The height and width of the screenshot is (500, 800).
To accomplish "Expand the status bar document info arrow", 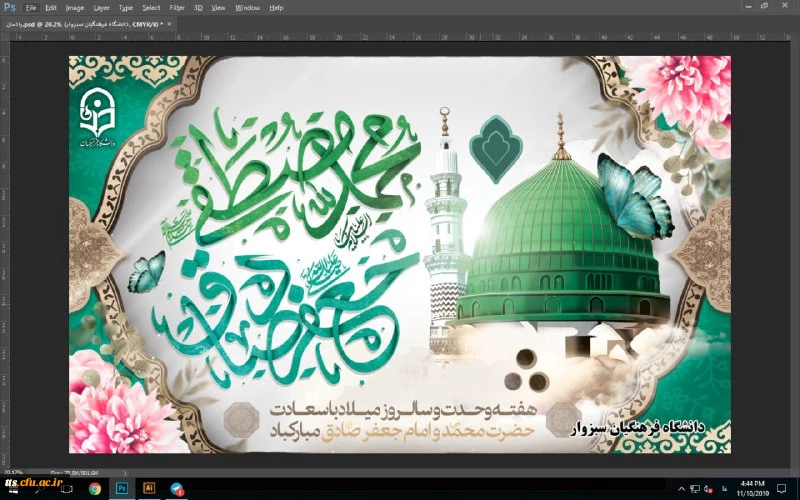I will pyautogui.click(x=122, y=470).
